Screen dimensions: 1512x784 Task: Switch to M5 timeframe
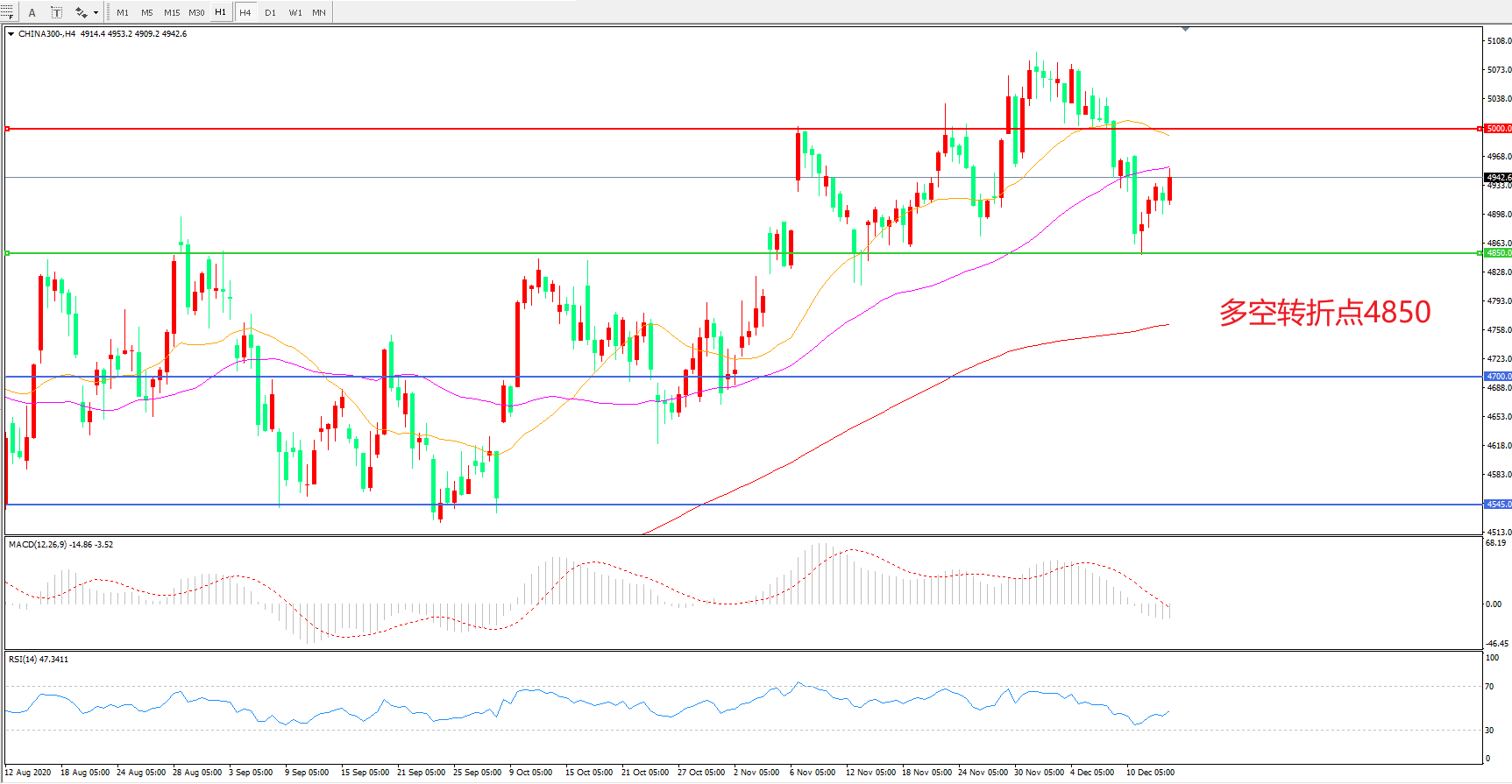146,12
